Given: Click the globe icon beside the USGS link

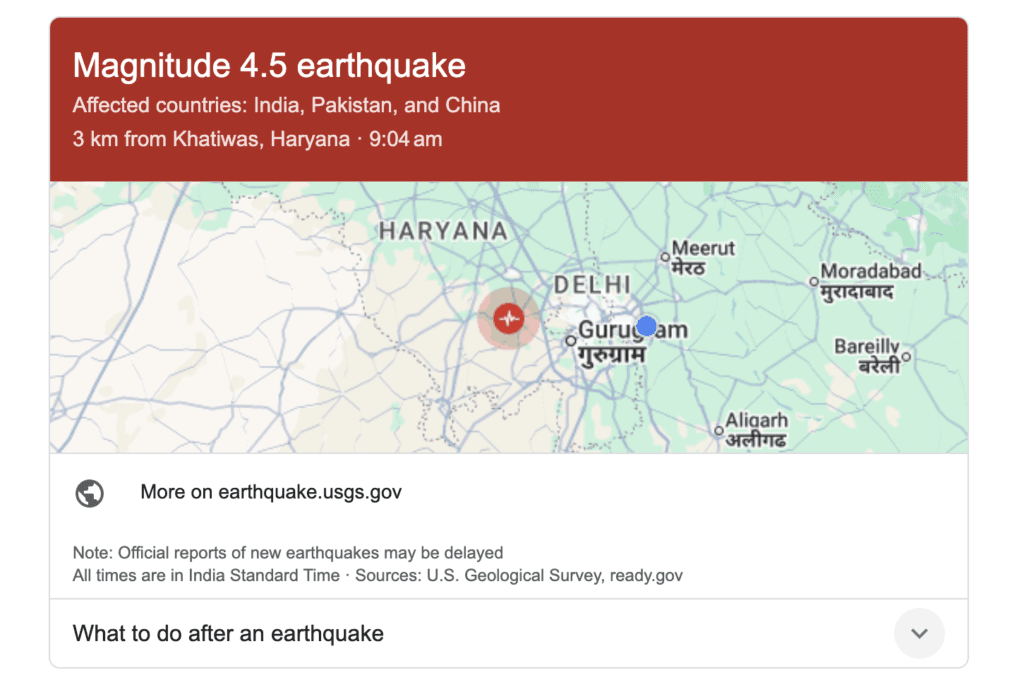Looking at the screenshot, I should tap(90, 493).
